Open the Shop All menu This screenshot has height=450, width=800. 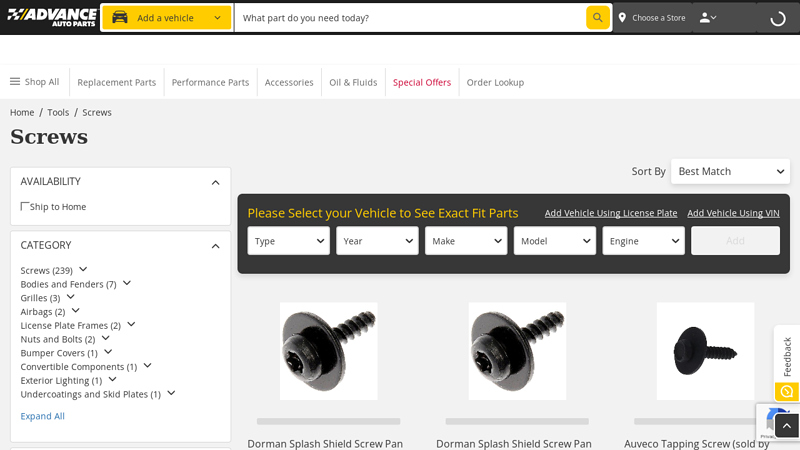tap(35, 82)
